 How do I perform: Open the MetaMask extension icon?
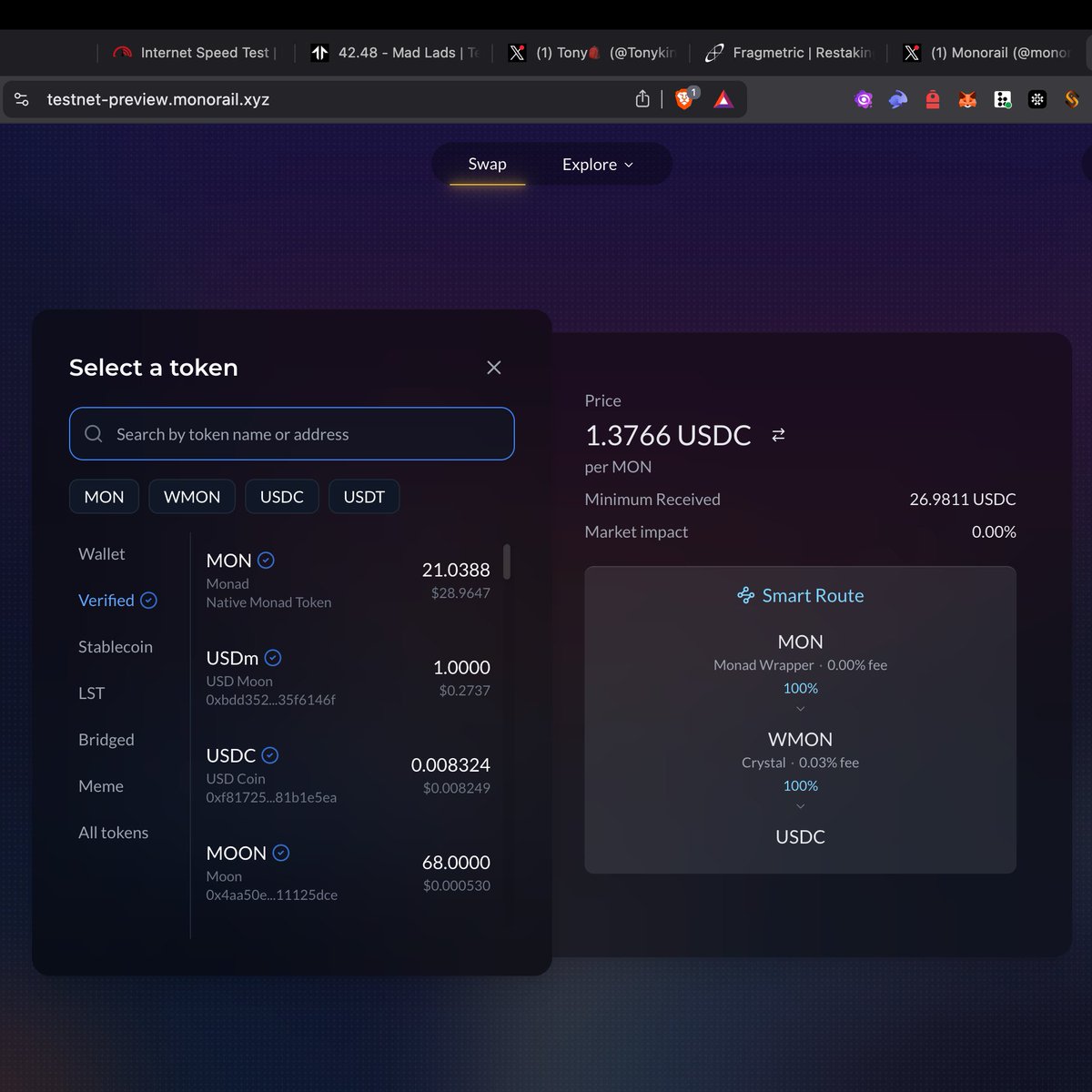tap(967, 99)
